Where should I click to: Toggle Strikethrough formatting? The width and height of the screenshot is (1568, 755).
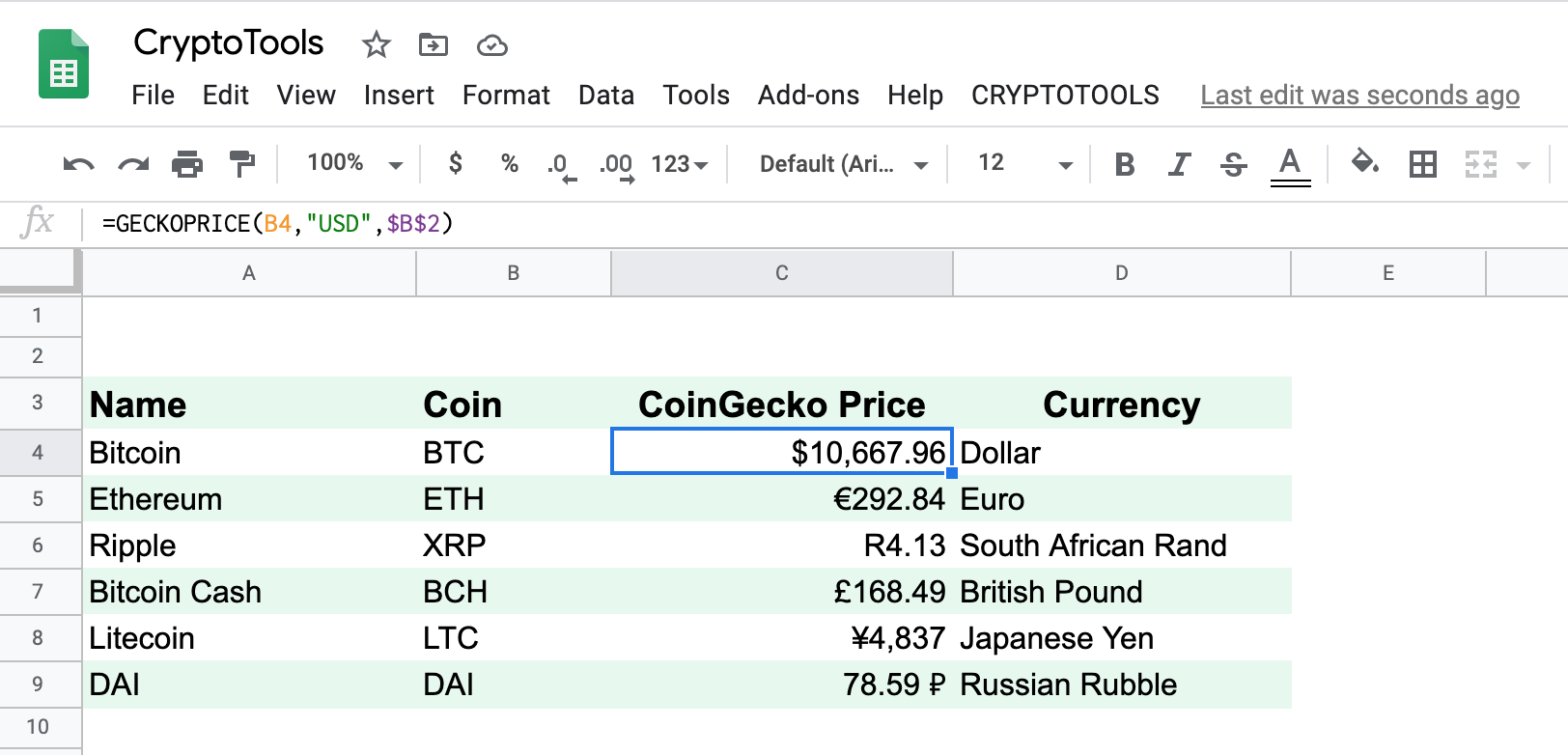coord(1233,164)
